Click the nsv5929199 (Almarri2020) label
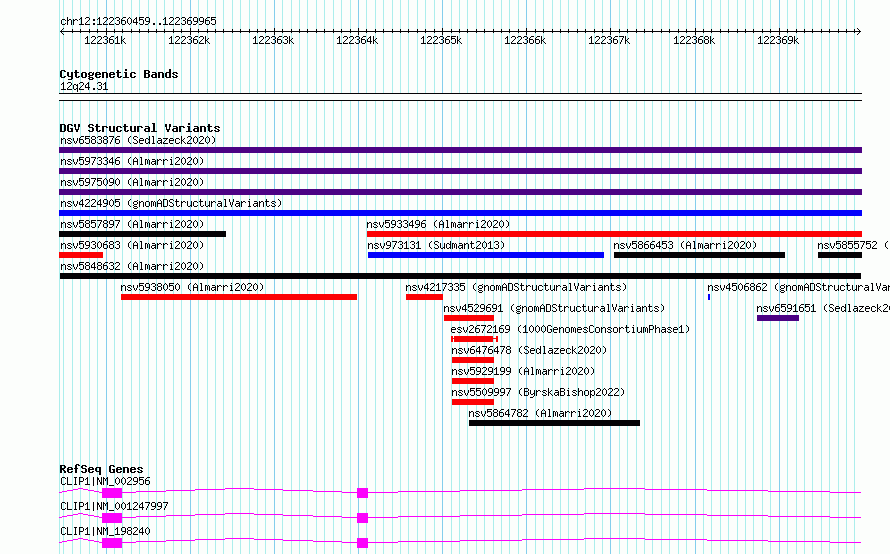This screenshot has height=554, width=890. coord(523,371)
